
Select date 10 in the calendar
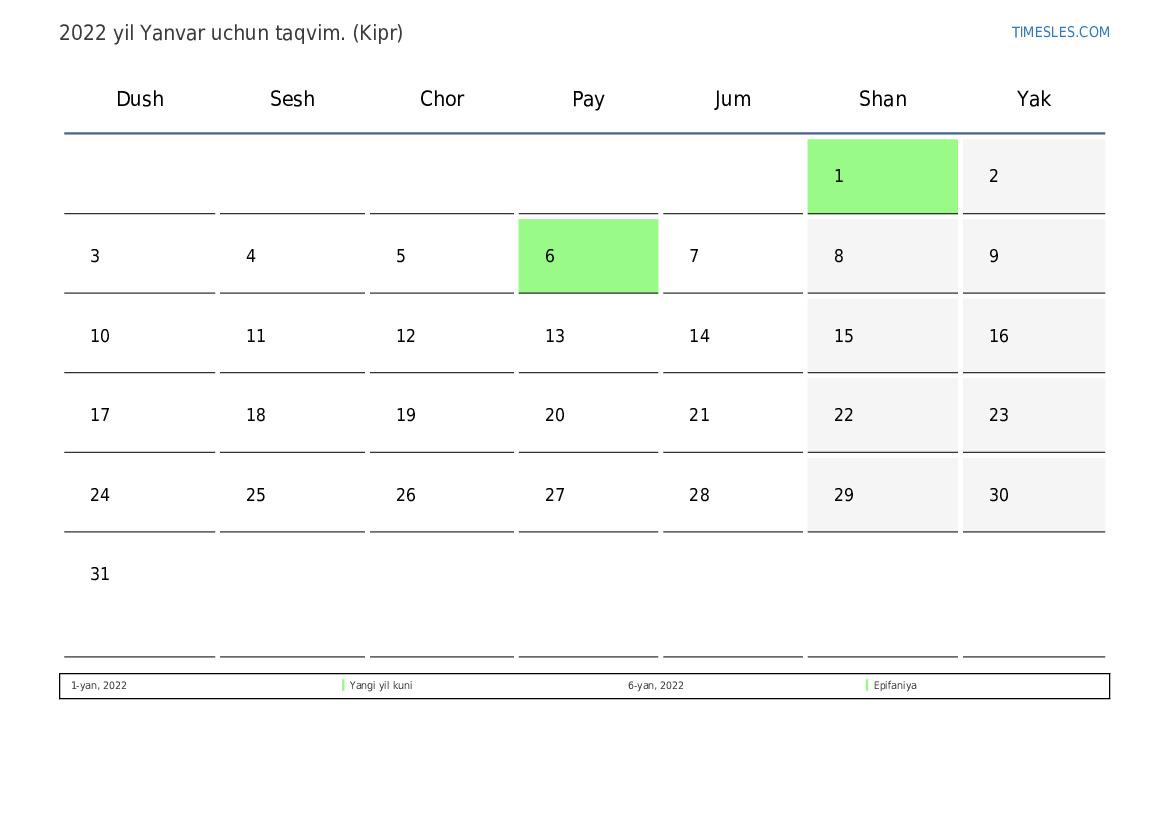click(100, 336)
